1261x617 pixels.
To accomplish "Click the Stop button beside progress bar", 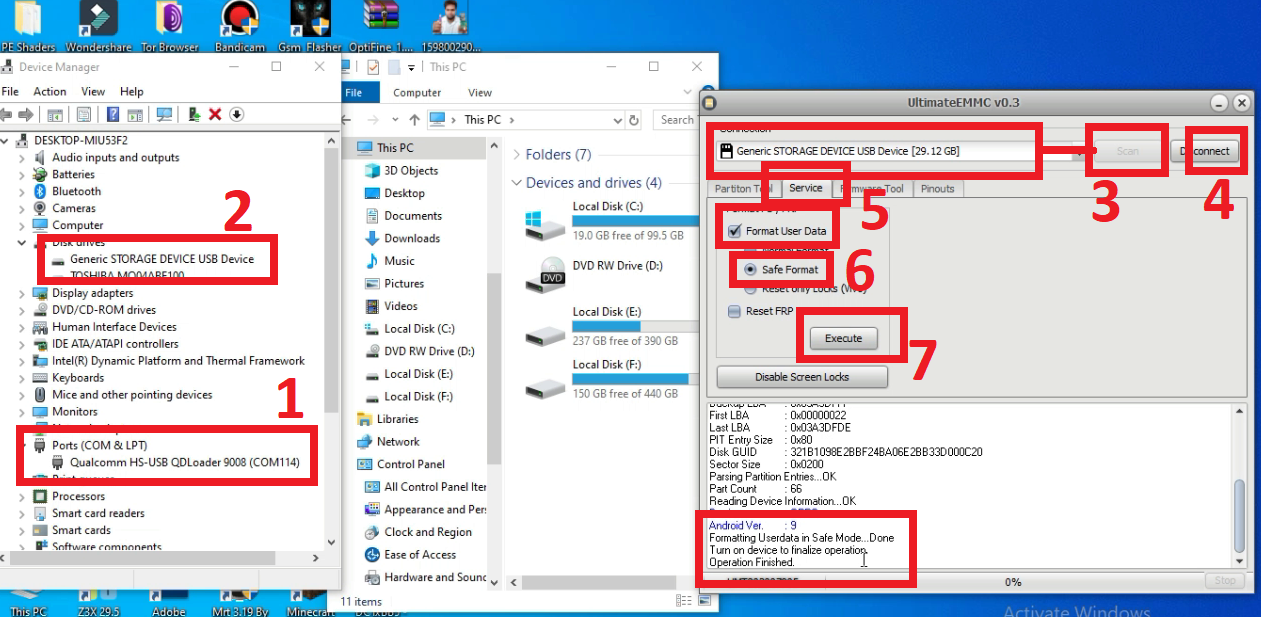I will (x=1224, y=581).
